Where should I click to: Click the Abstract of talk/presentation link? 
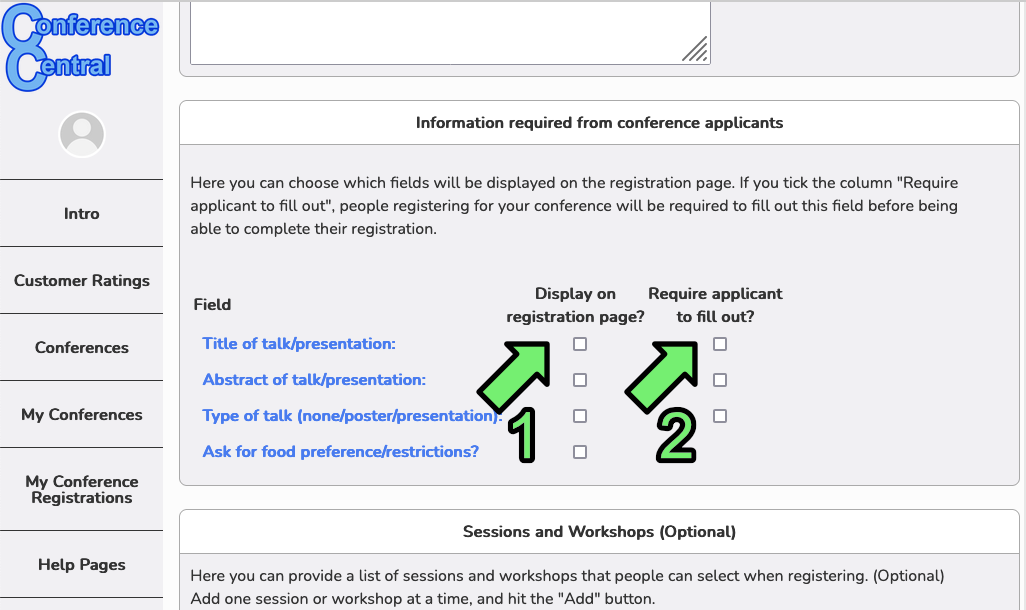[314, 380]
